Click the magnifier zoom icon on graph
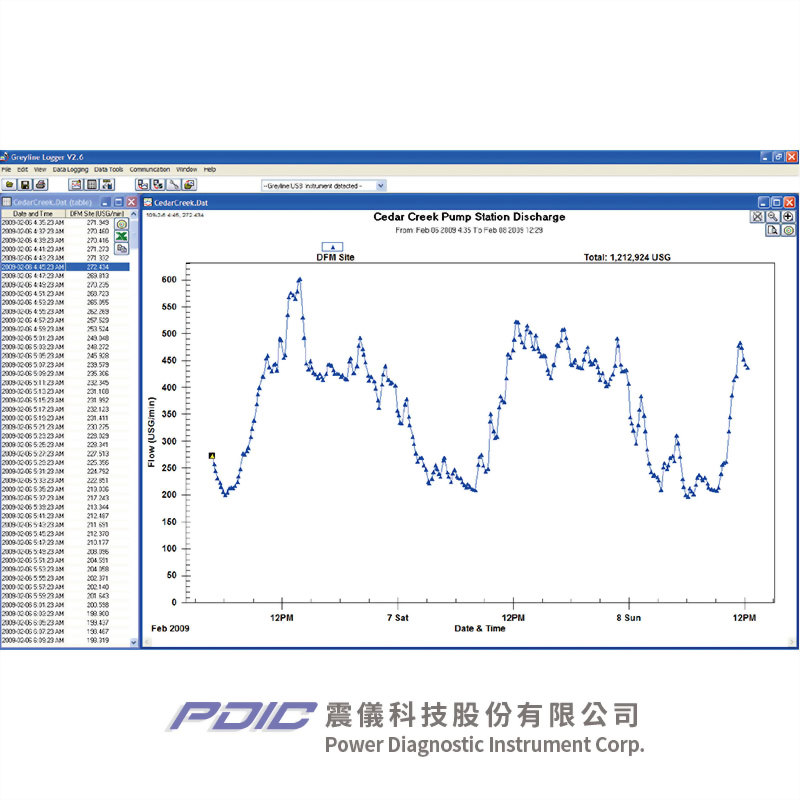Viewport: 800px width, 800px height. pyautogui.click(x=773, y=217)
